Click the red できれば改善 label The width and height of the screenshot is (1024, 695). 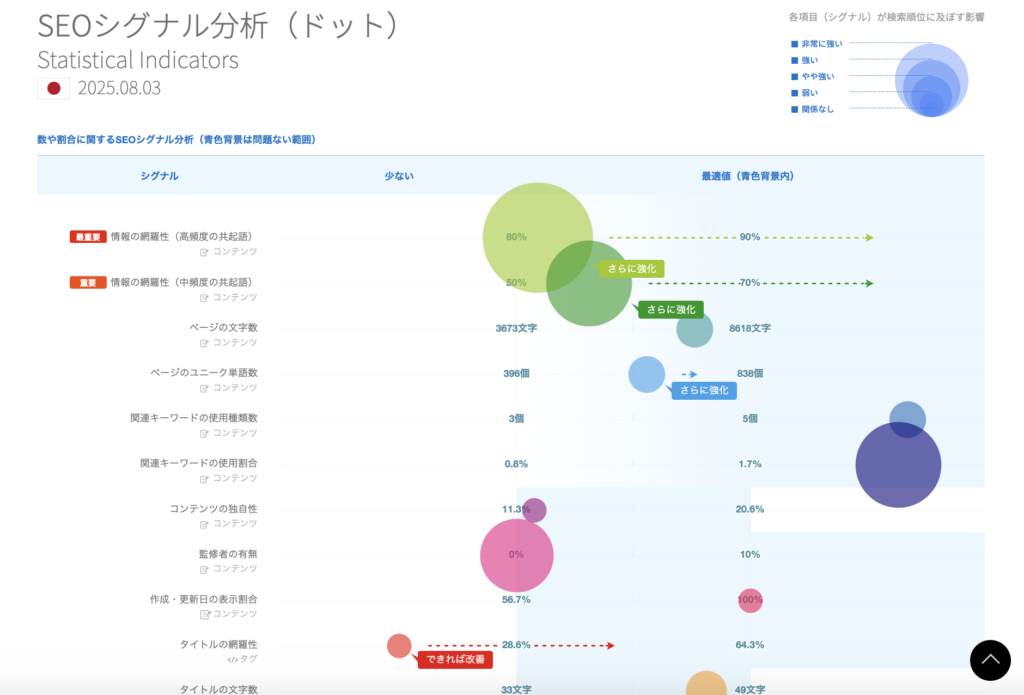454,660
